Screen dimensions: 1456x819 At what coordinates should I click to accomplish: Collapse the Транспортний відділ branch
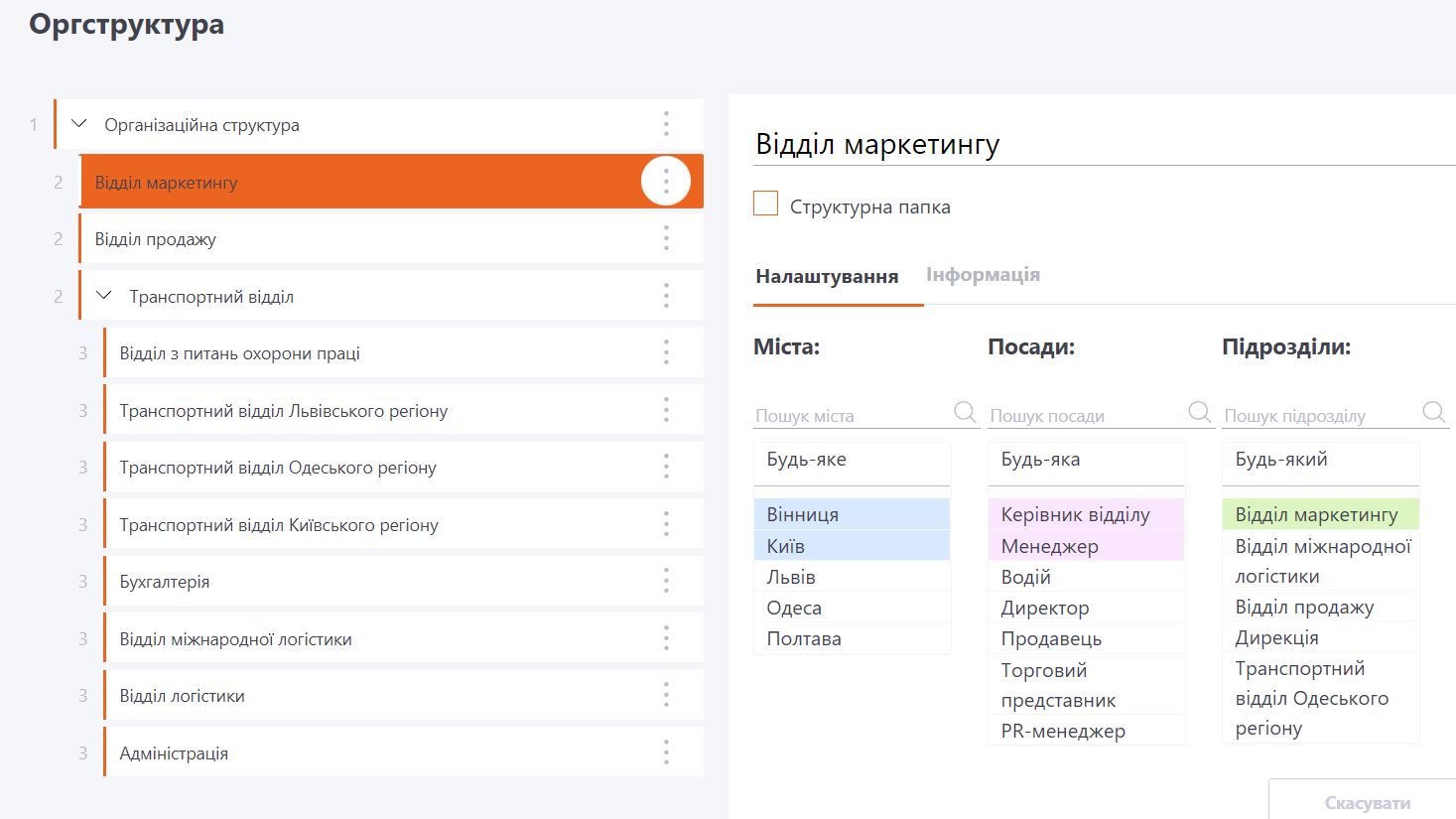click(103, 296)
